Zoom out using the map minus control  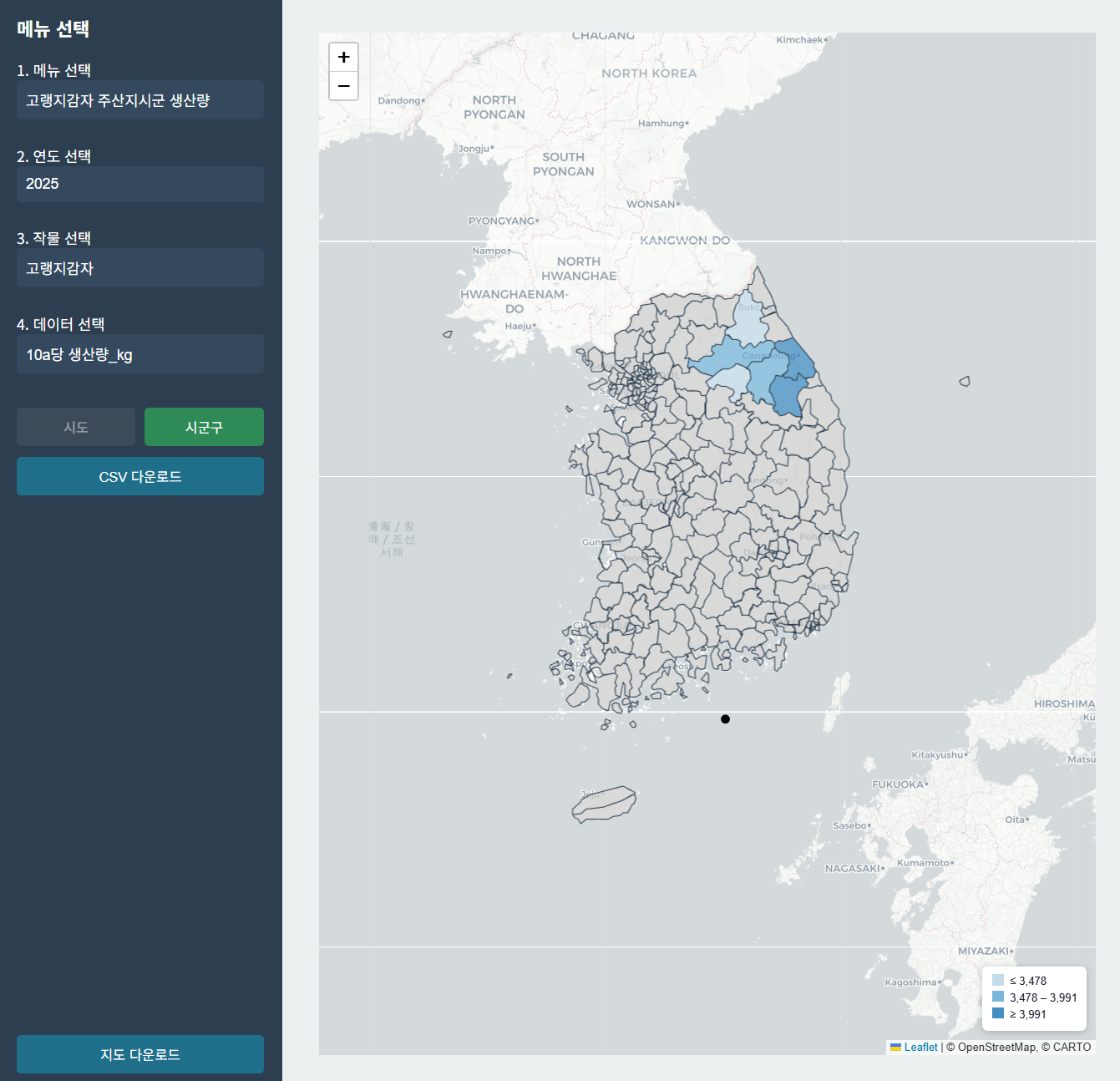coord(343,86)
